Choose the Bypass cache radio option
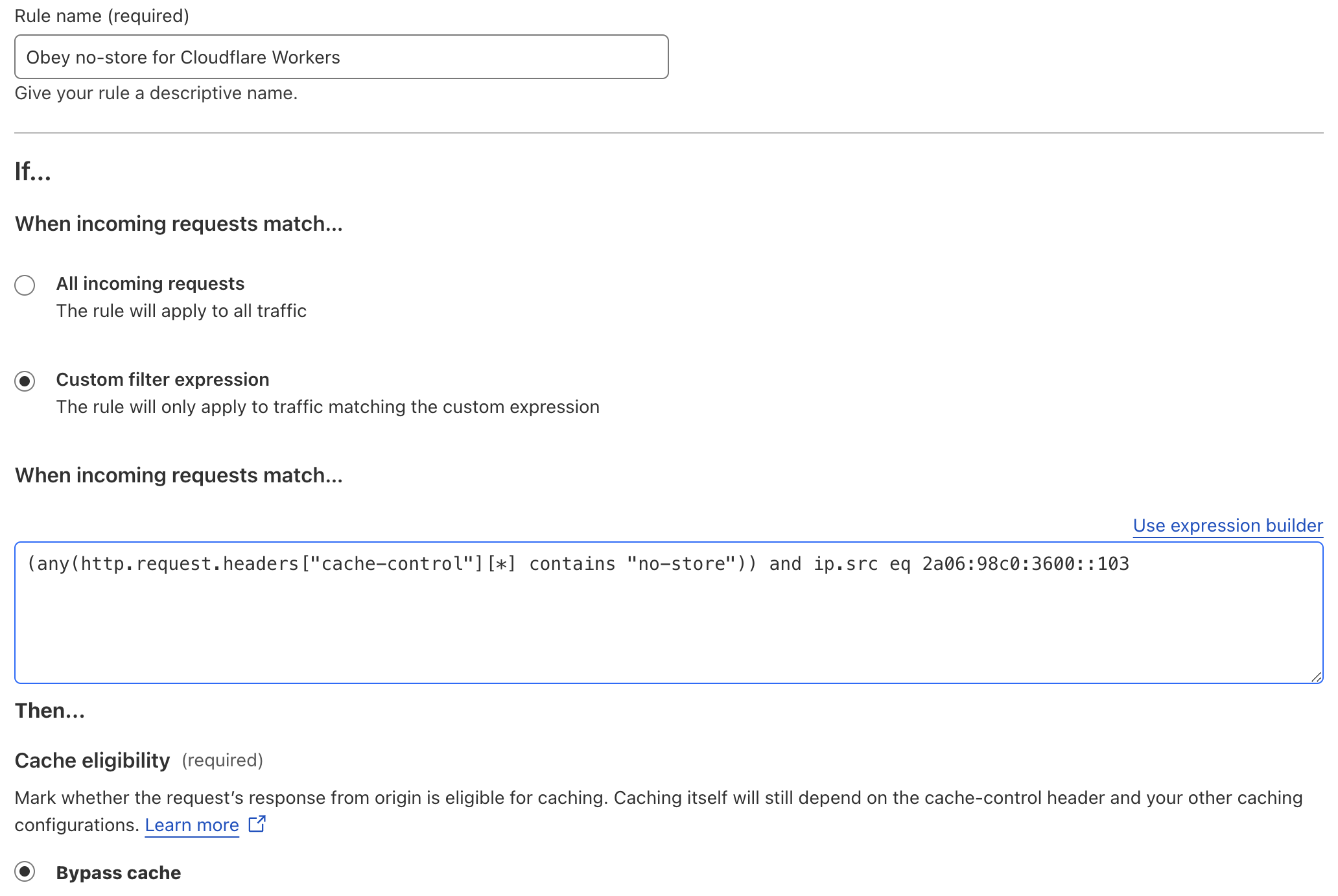The height and width of the screenshot is (896, 1338). tap(25, 871)
